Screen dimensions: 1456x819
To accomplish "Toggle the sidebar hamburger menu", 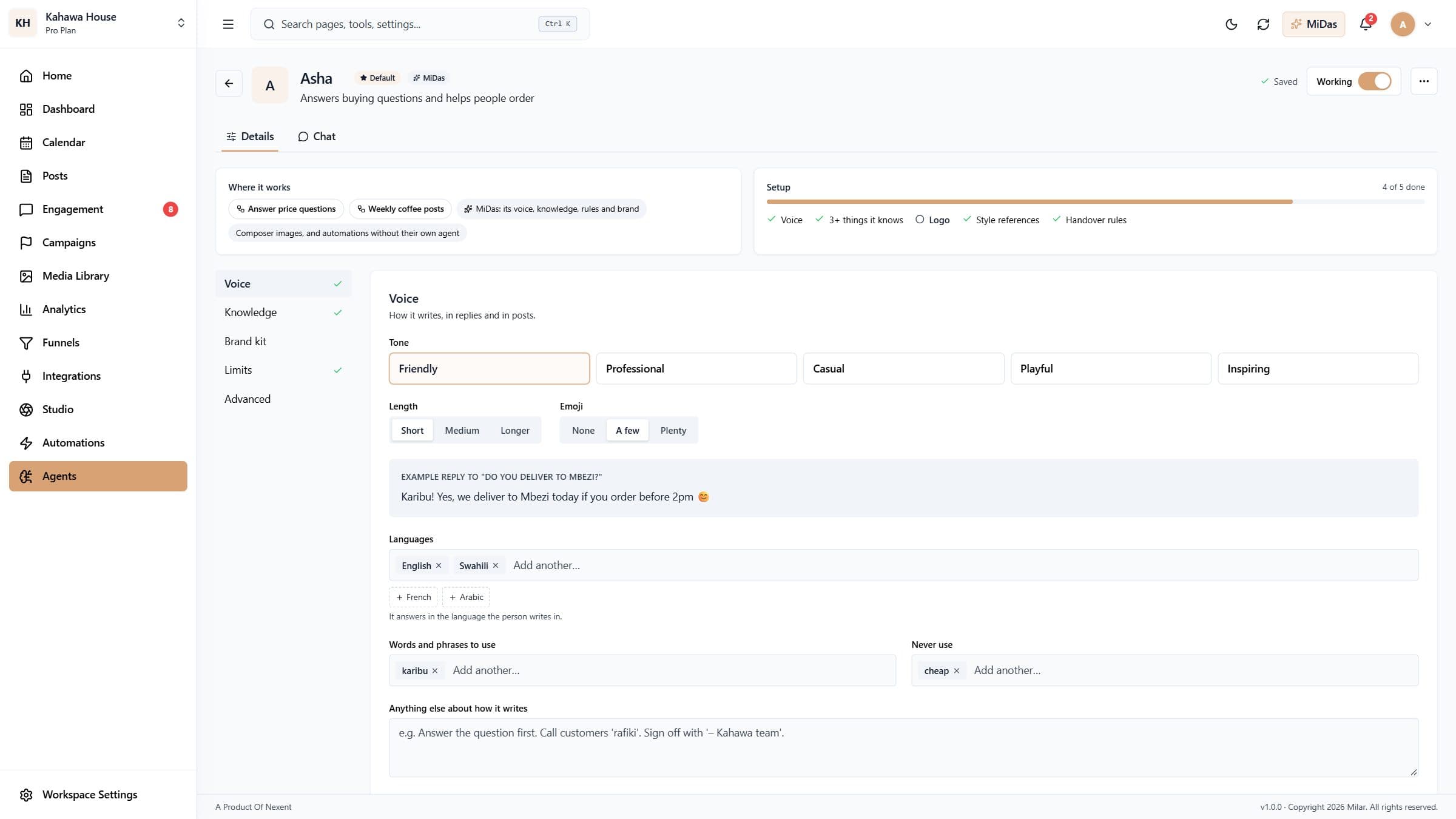I will (x=228, y=24).
